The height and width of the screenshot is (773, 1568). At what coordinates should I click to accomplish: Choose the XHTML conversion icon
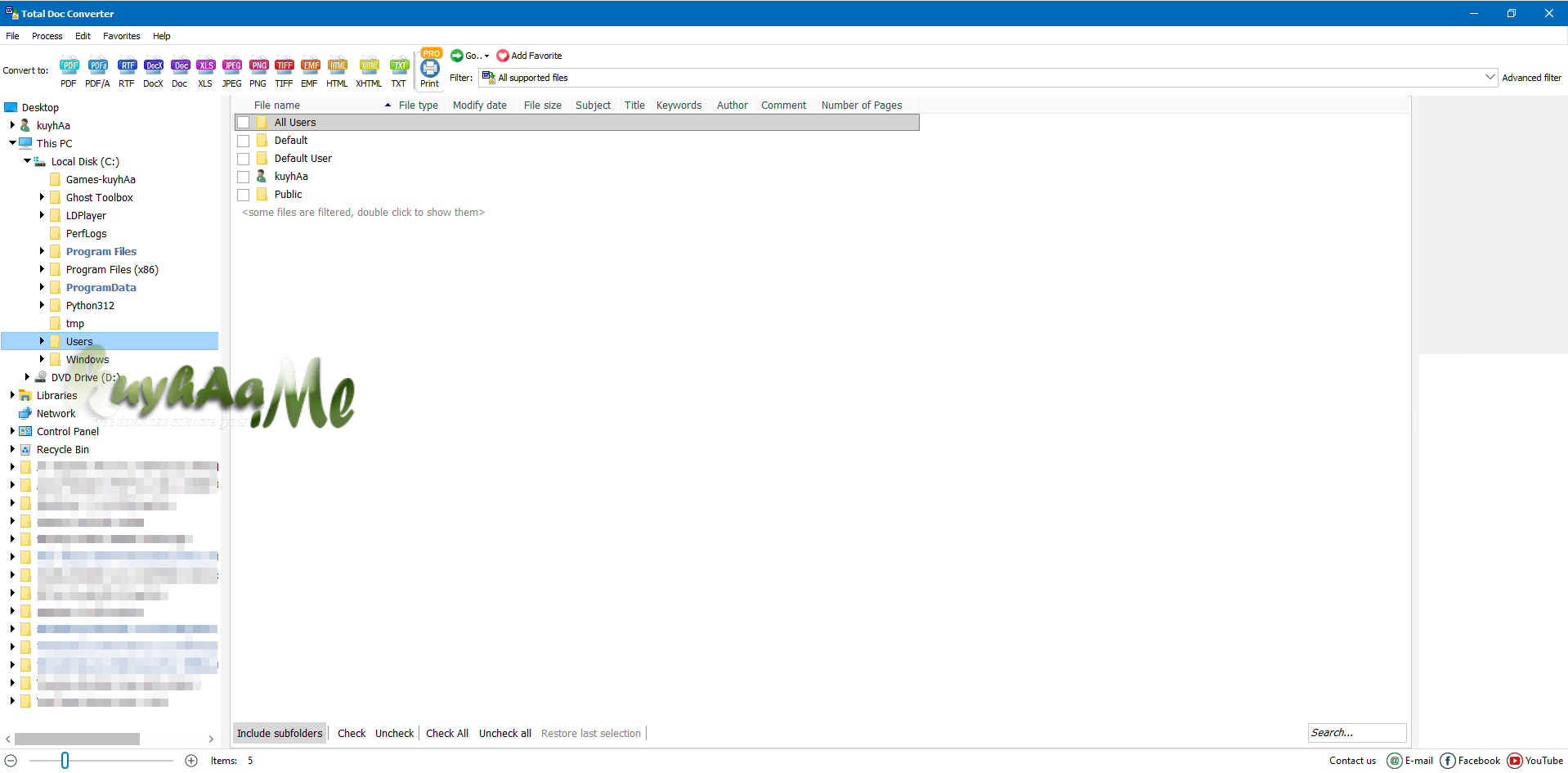[369, 71]
